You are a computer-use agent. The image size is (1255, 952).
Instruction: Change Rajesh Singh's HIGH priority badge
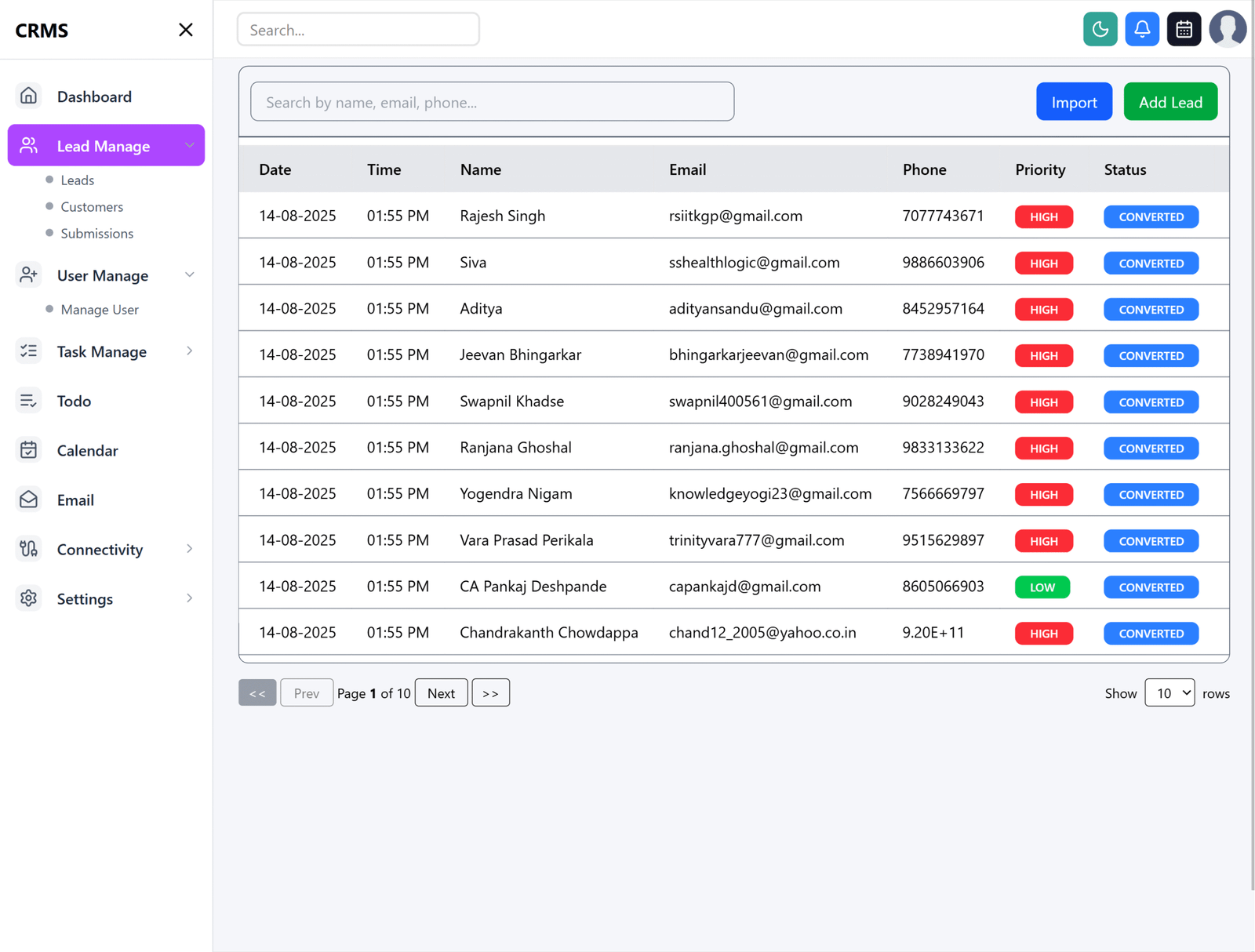point(1043,216)
